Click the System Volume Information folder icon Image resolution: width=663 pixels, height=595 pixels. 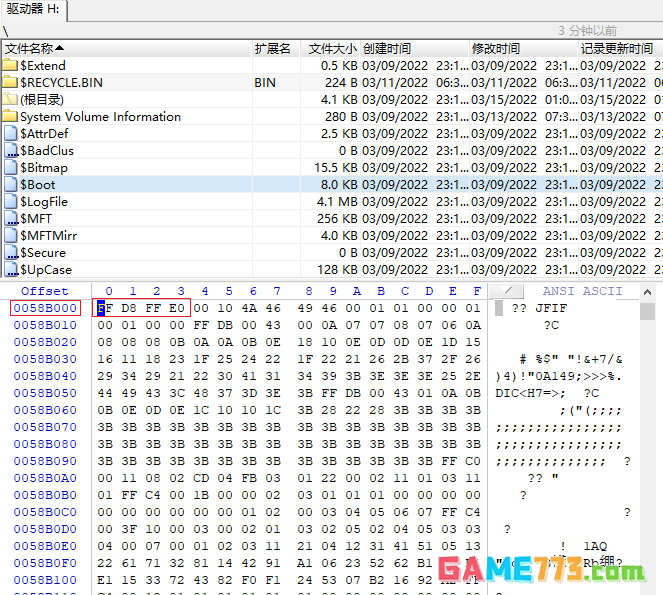click(x=10, y=117)
